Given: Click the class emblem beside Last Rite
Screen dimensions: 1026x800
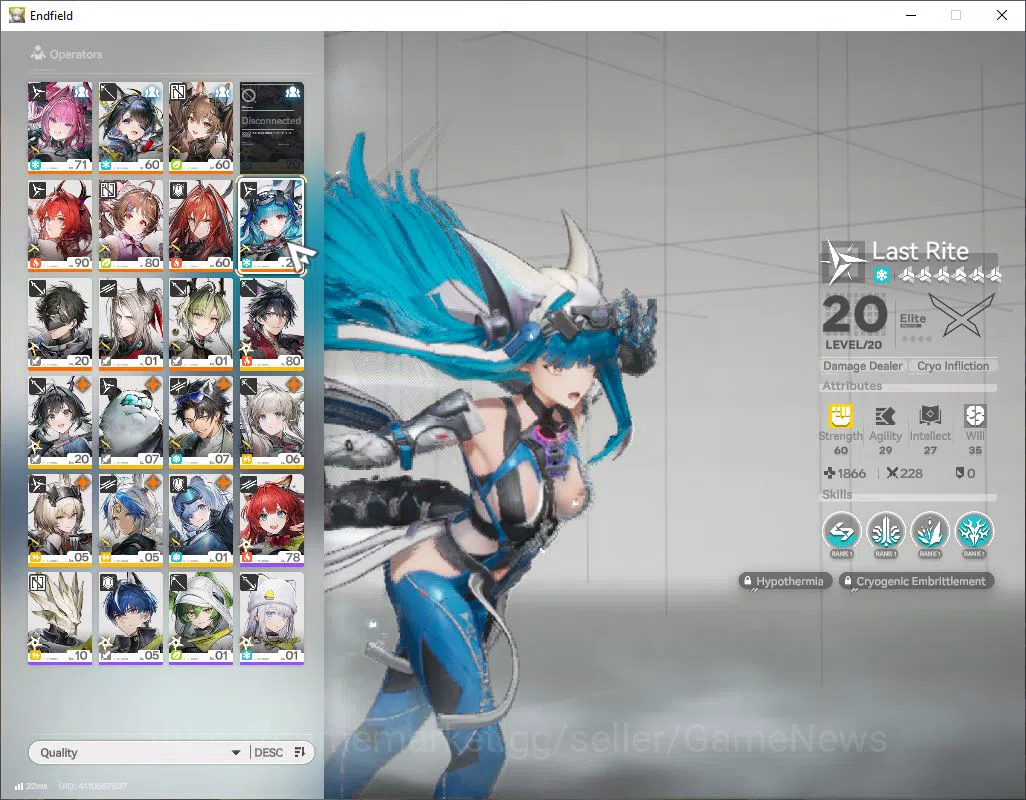Looking at the screenshot, I should pos(843,262).
